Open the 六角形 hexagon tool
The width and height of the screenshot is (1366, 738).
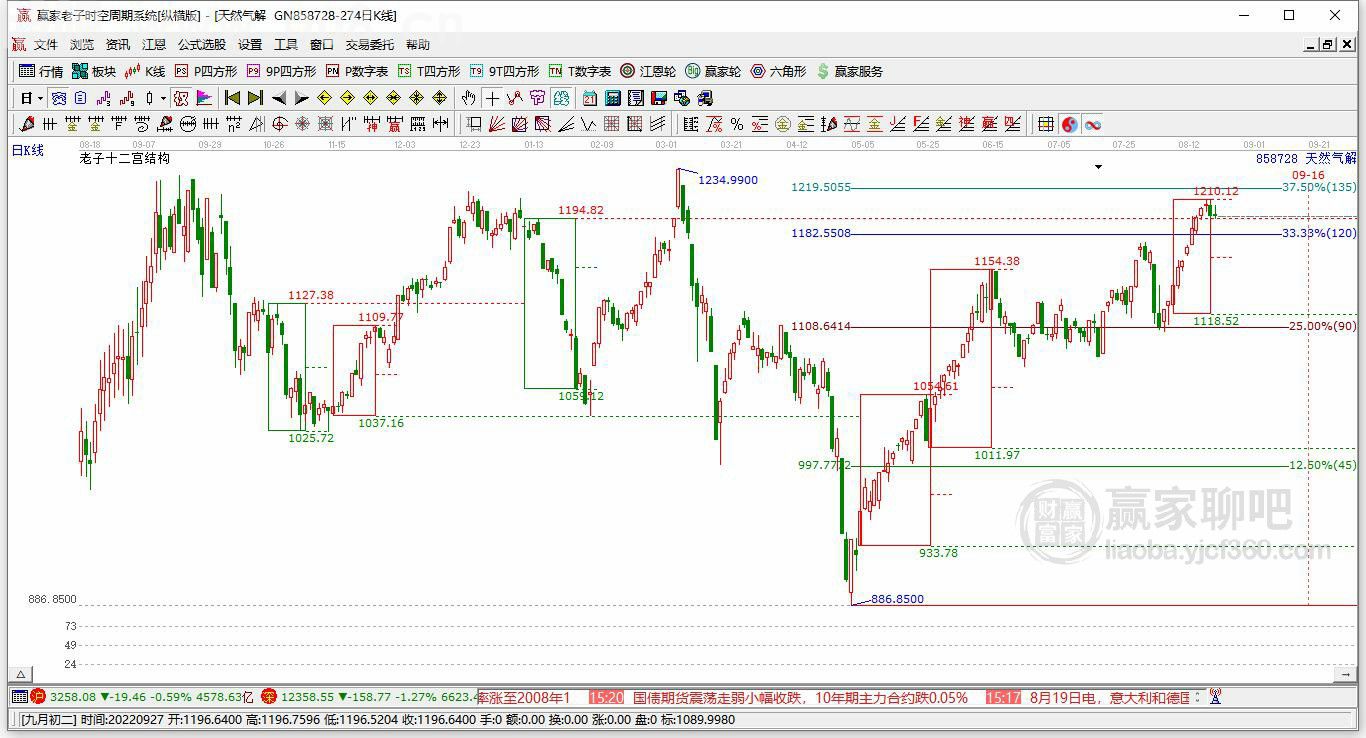[x=778, y=71]
